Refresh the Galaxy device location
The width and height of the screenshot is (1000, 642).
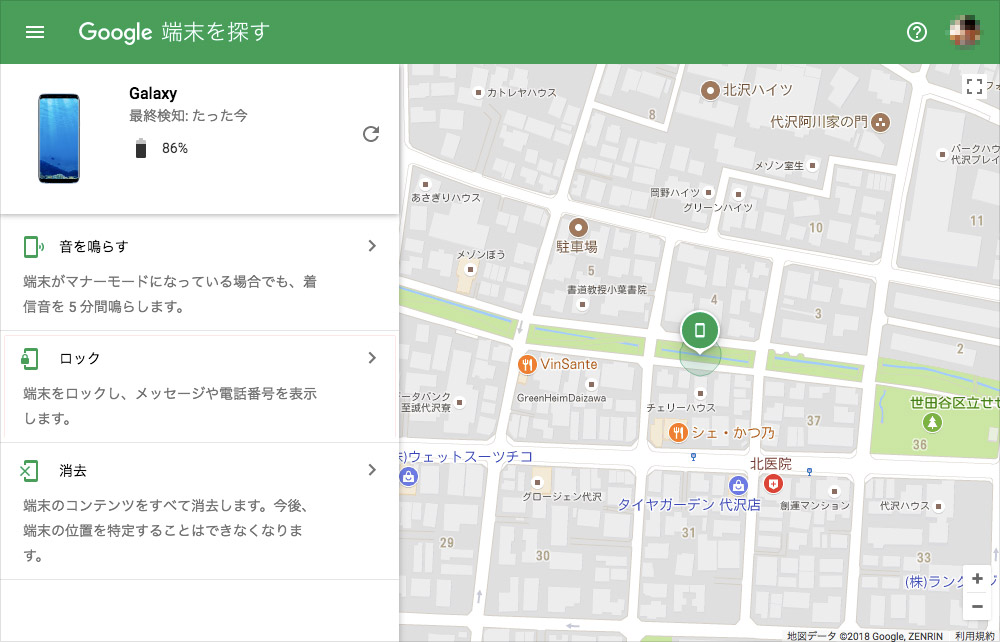point(371,134)
